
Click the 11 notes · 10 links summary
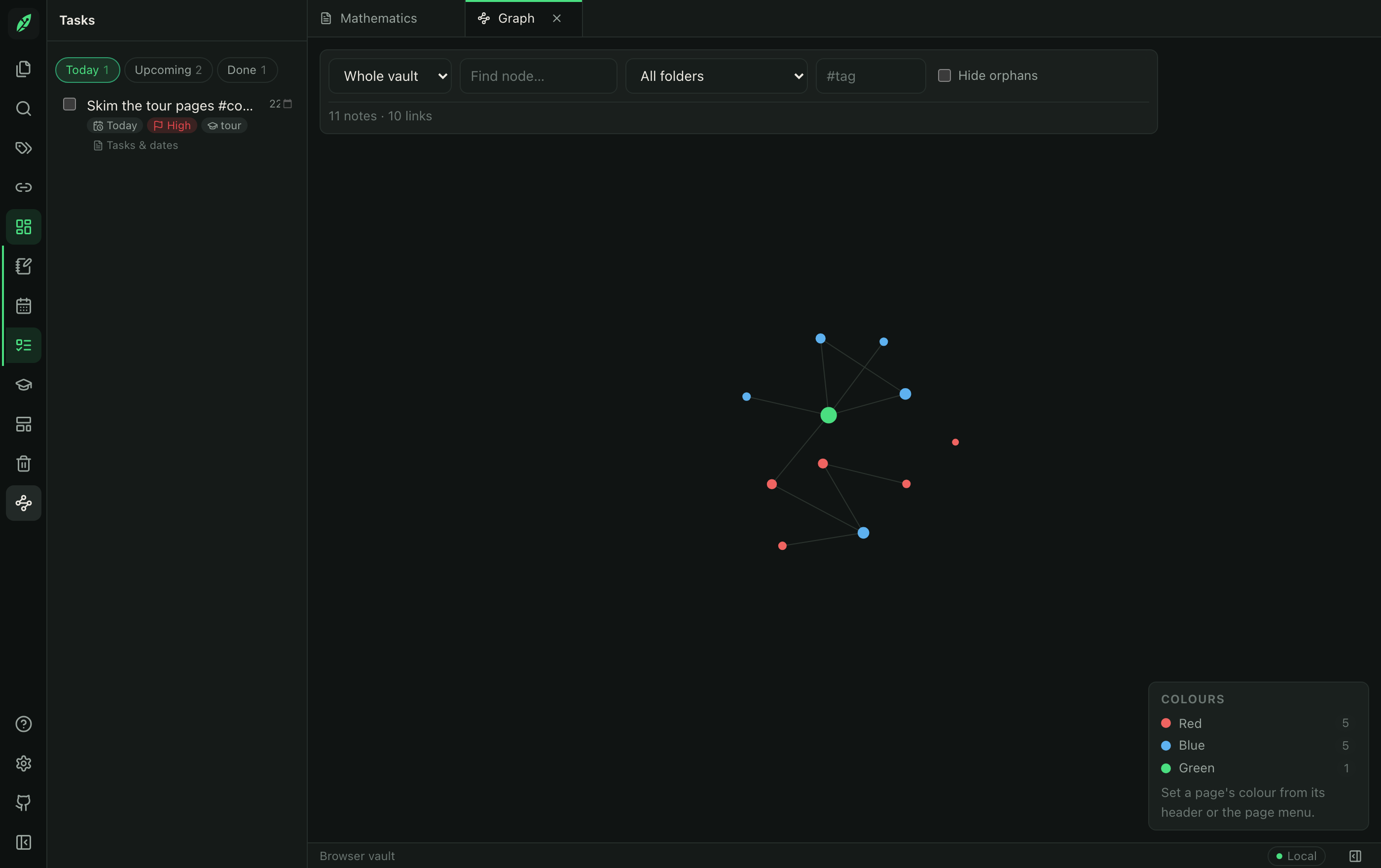(380, 116)
